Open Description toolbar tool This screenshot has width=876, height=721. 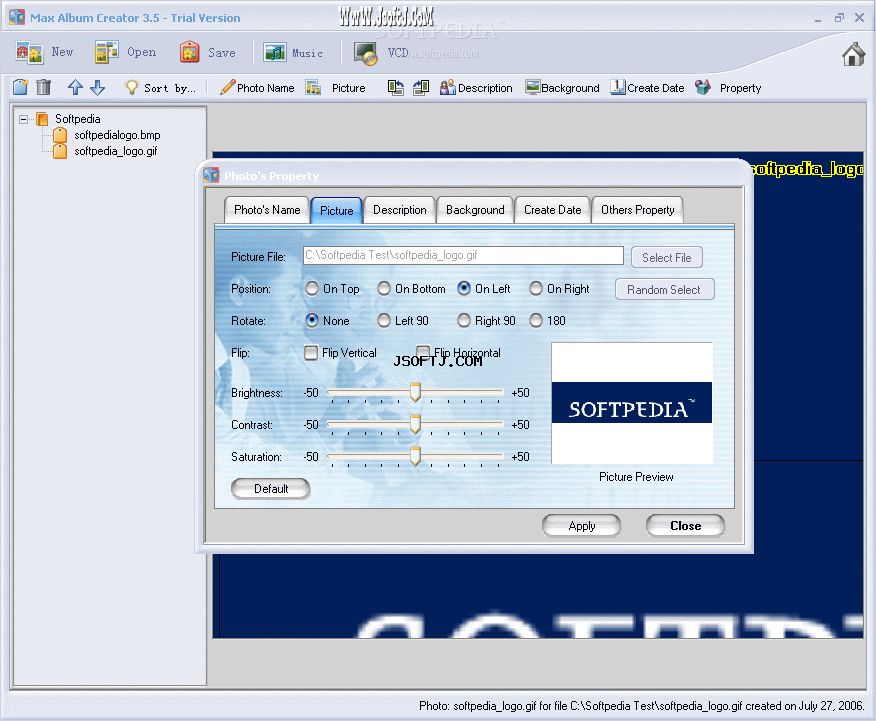click(x=476, y=88)
